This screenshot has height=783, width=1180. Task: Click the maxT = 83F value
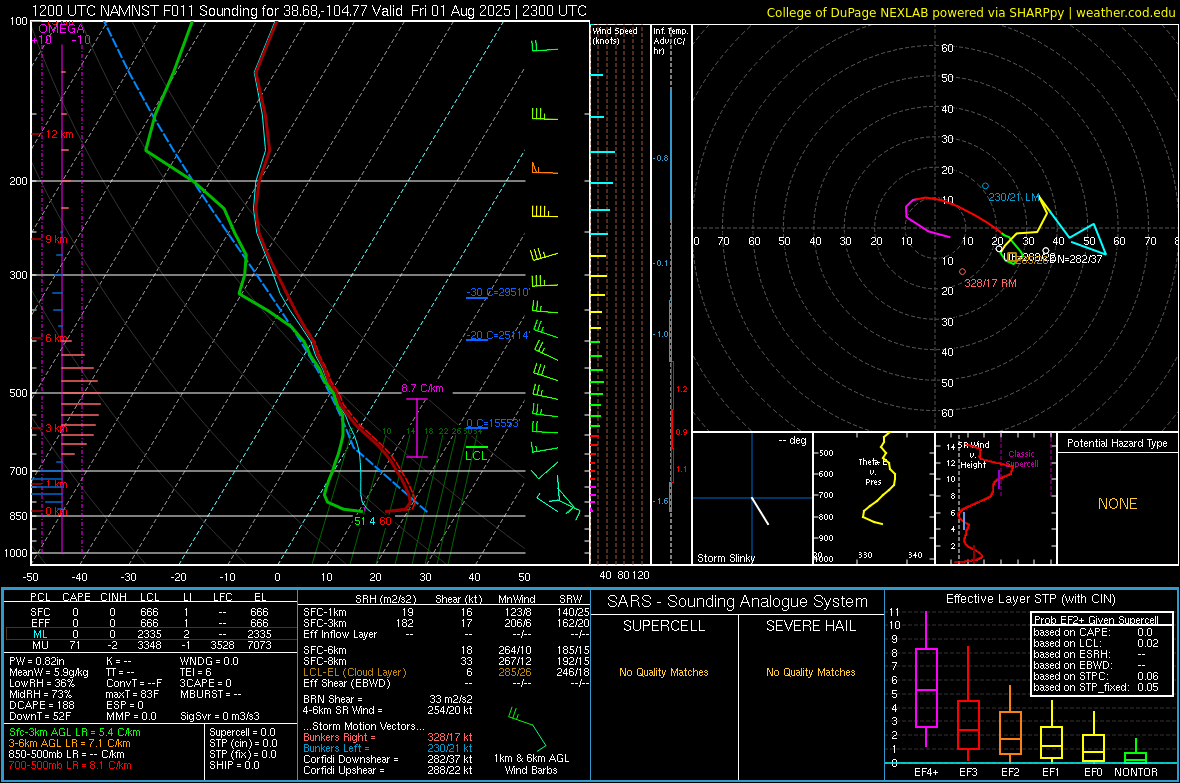click(132, 694)
